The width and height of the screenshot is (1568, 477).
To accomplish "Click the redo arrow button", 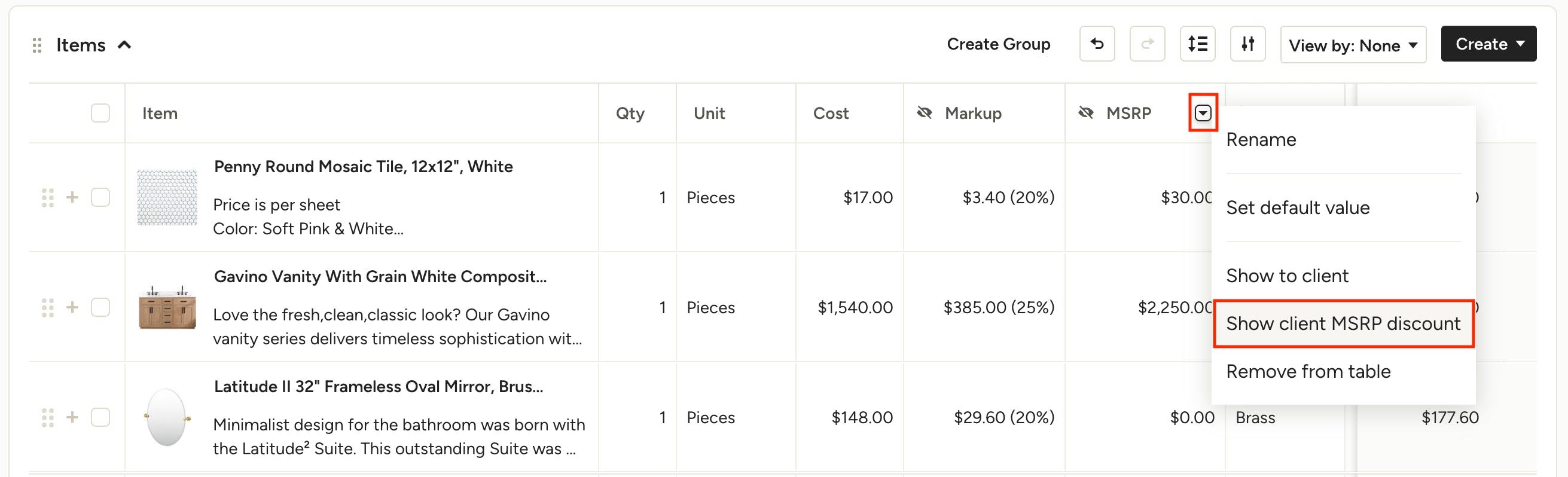I will tap(1147, 44).
